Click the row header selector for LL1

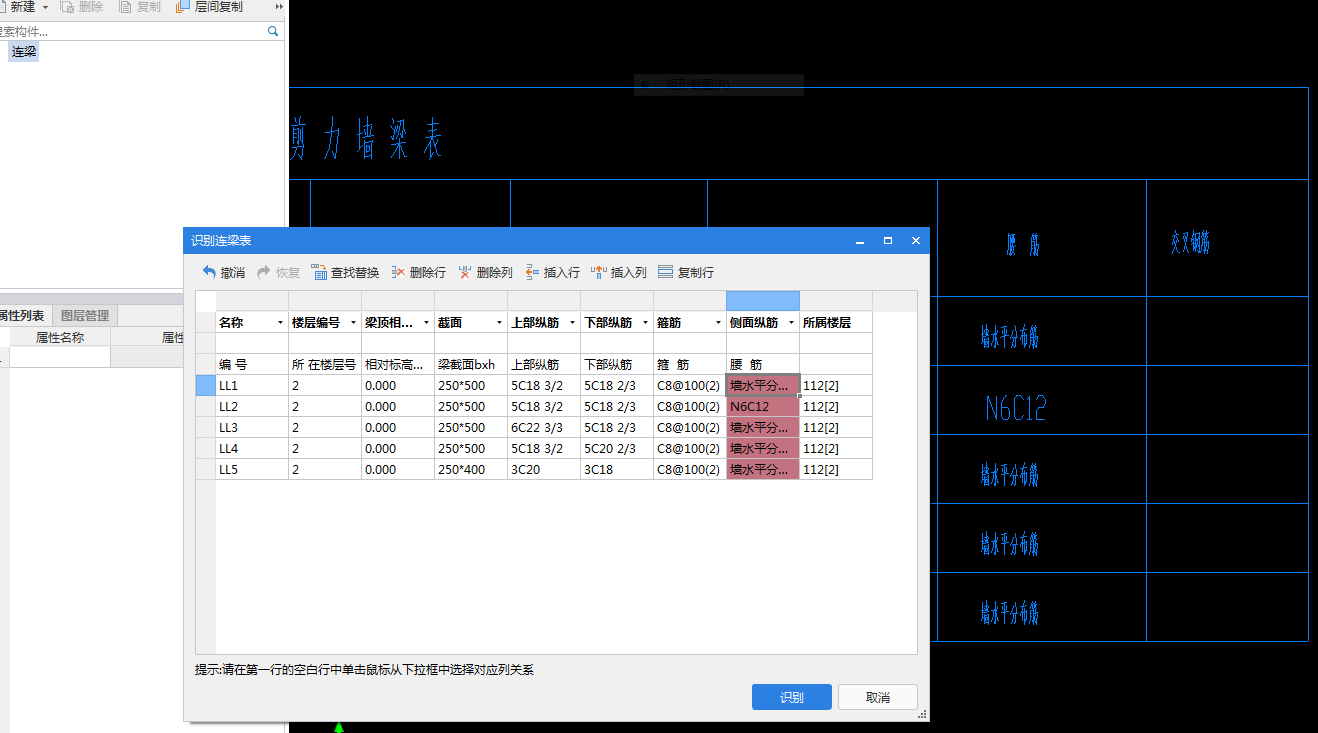tap(205, 386)
